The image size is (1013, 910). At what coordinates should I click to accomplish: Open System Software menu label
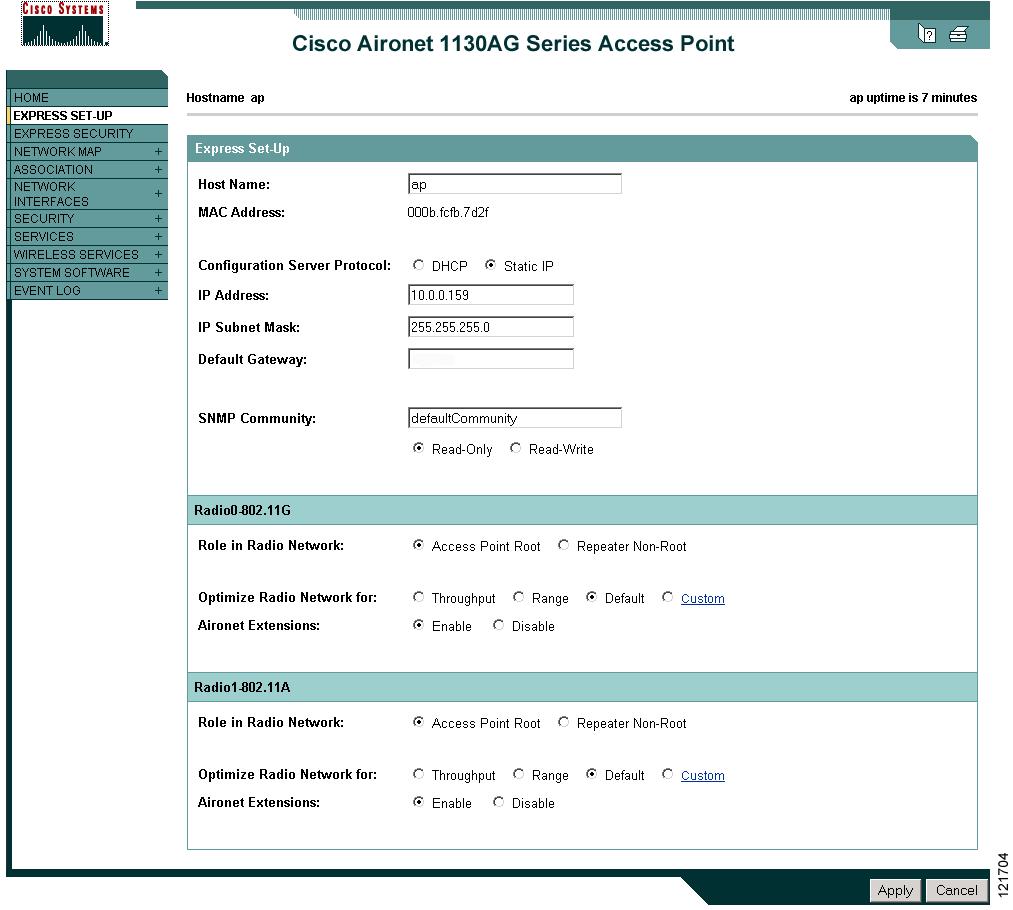(72, 273)
